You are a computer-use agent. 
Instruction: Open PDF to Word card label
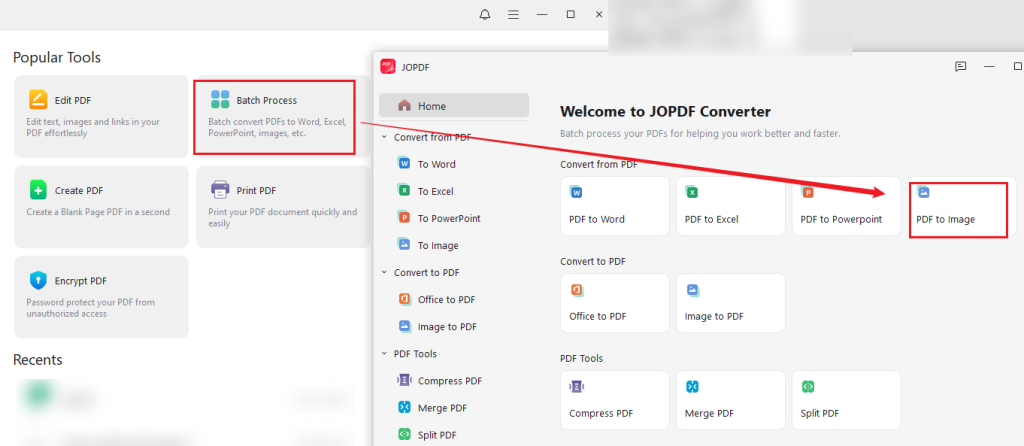click(x=597, y=219)
